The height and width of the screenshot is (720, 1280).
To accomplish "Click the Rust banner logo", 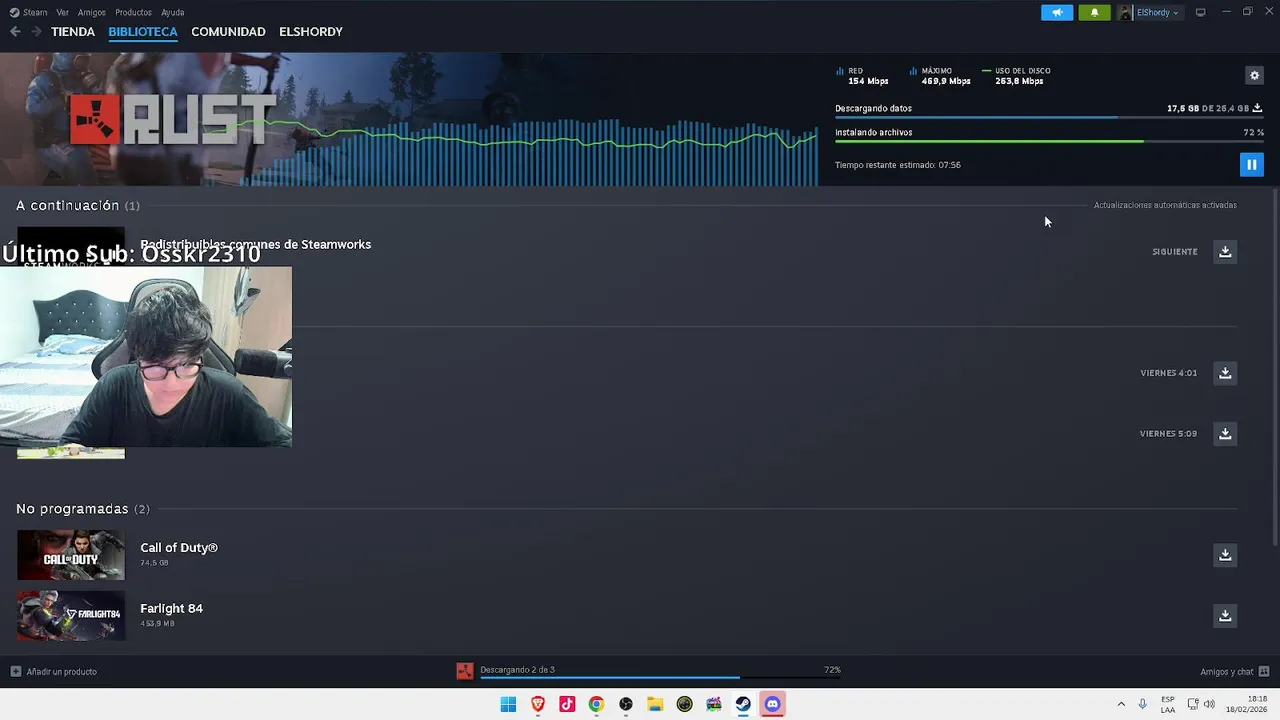I will (x=172, y=119).
